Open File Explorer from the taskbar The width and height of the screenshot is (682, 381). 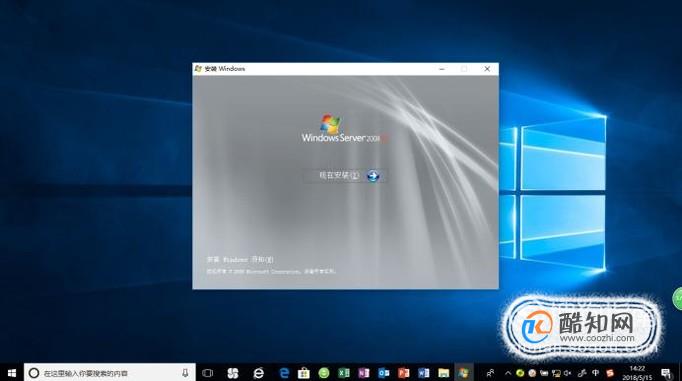click(x=444, y=373)
